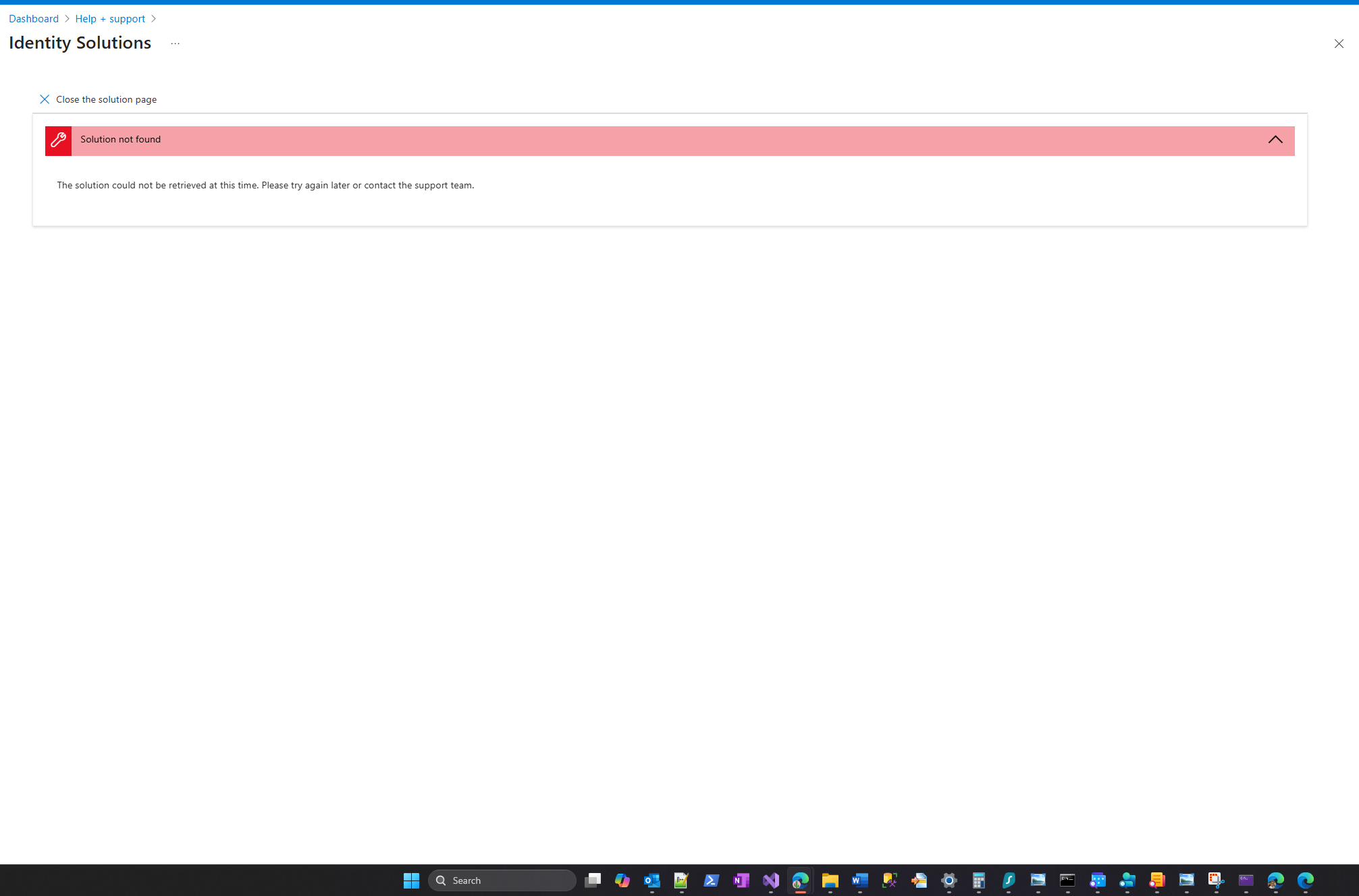Viewport: 1359px width, 896px height.
Task: Open the Start menu
Action: pos(411,880)
